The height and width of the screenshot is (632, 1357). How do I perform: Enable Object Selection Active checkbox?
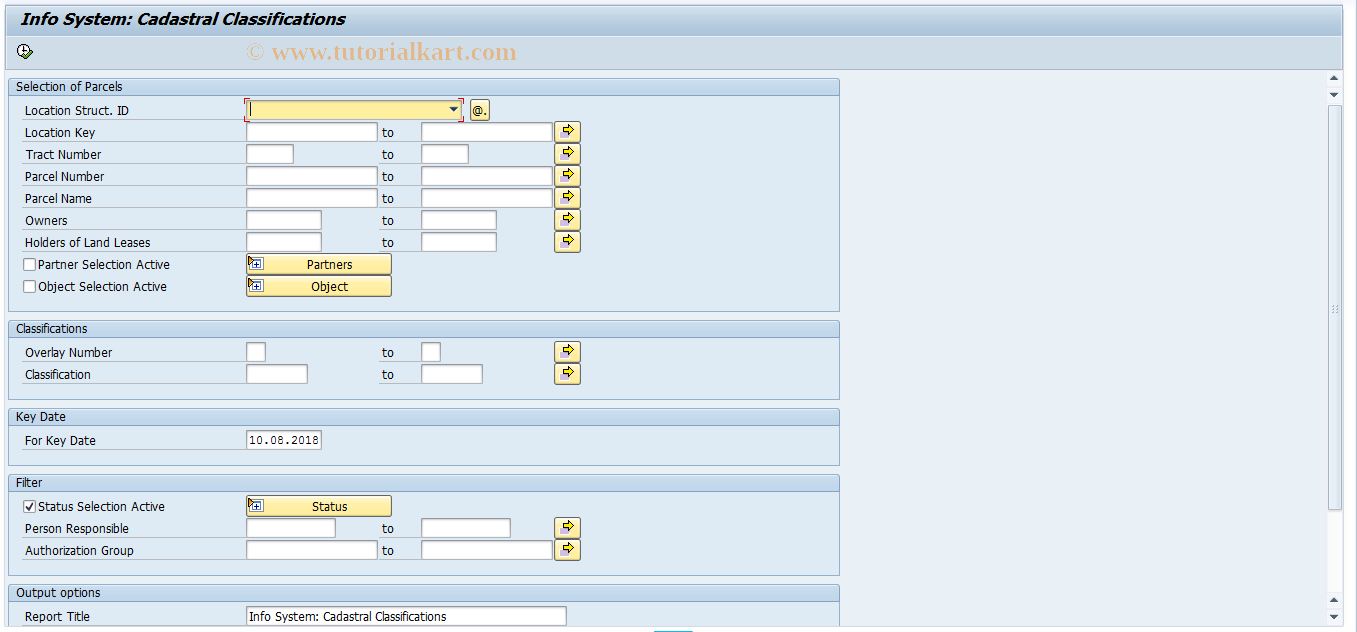click(x=30, y=287)
